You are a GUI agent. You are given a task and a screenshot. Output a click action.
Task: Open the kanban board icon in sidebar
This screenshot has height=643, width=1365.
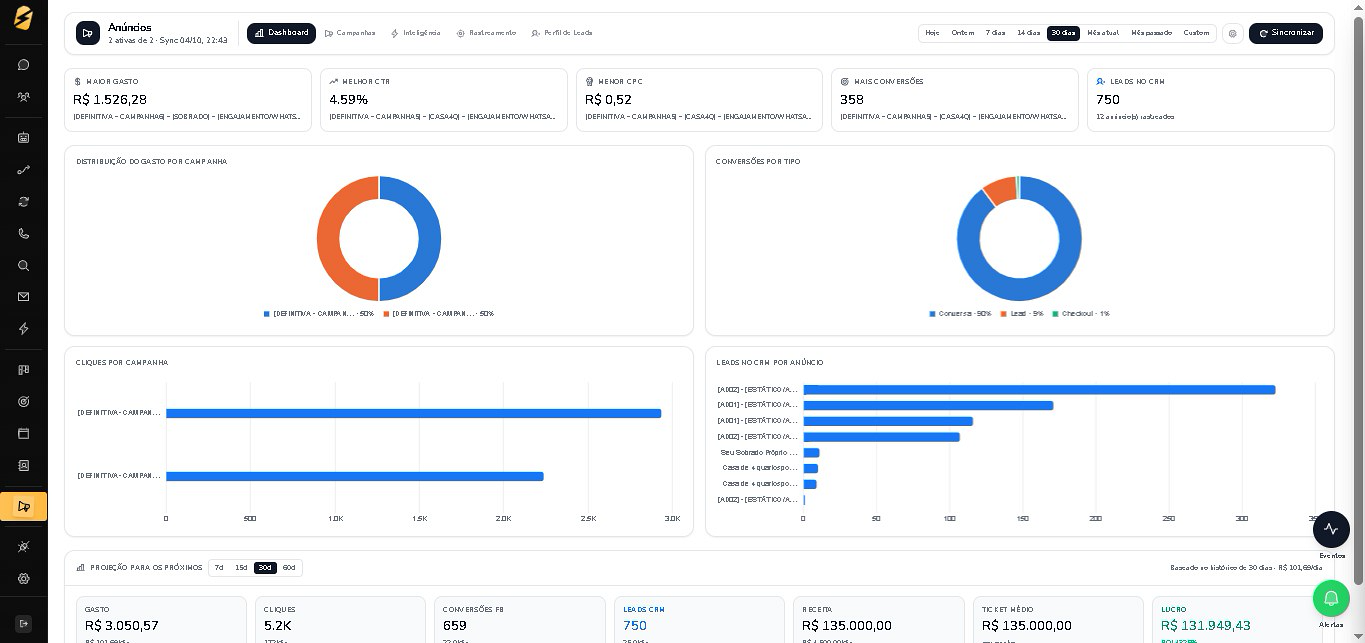[x=23, y=370]
